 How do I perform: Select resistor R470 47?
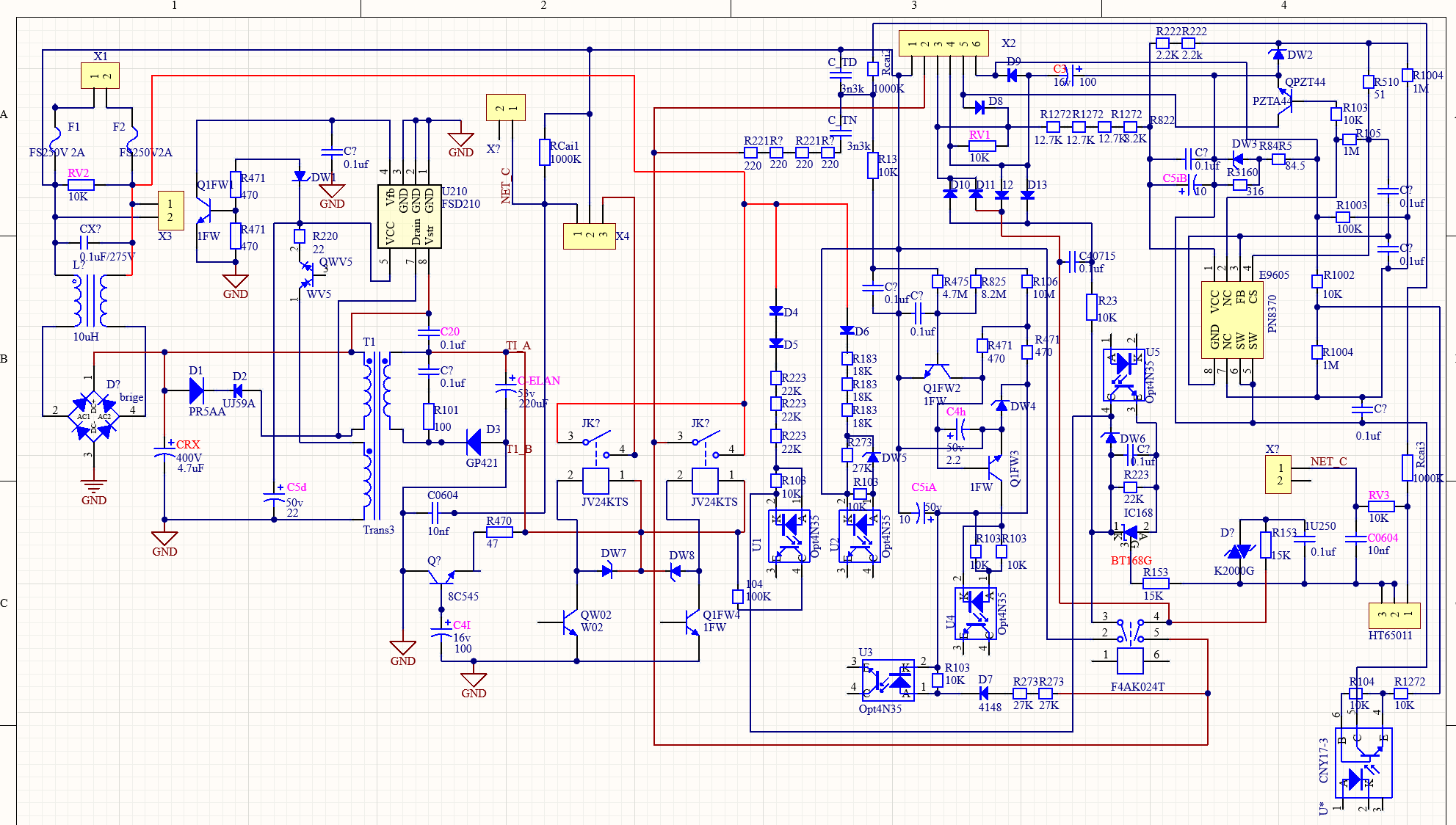pos(499,532)
